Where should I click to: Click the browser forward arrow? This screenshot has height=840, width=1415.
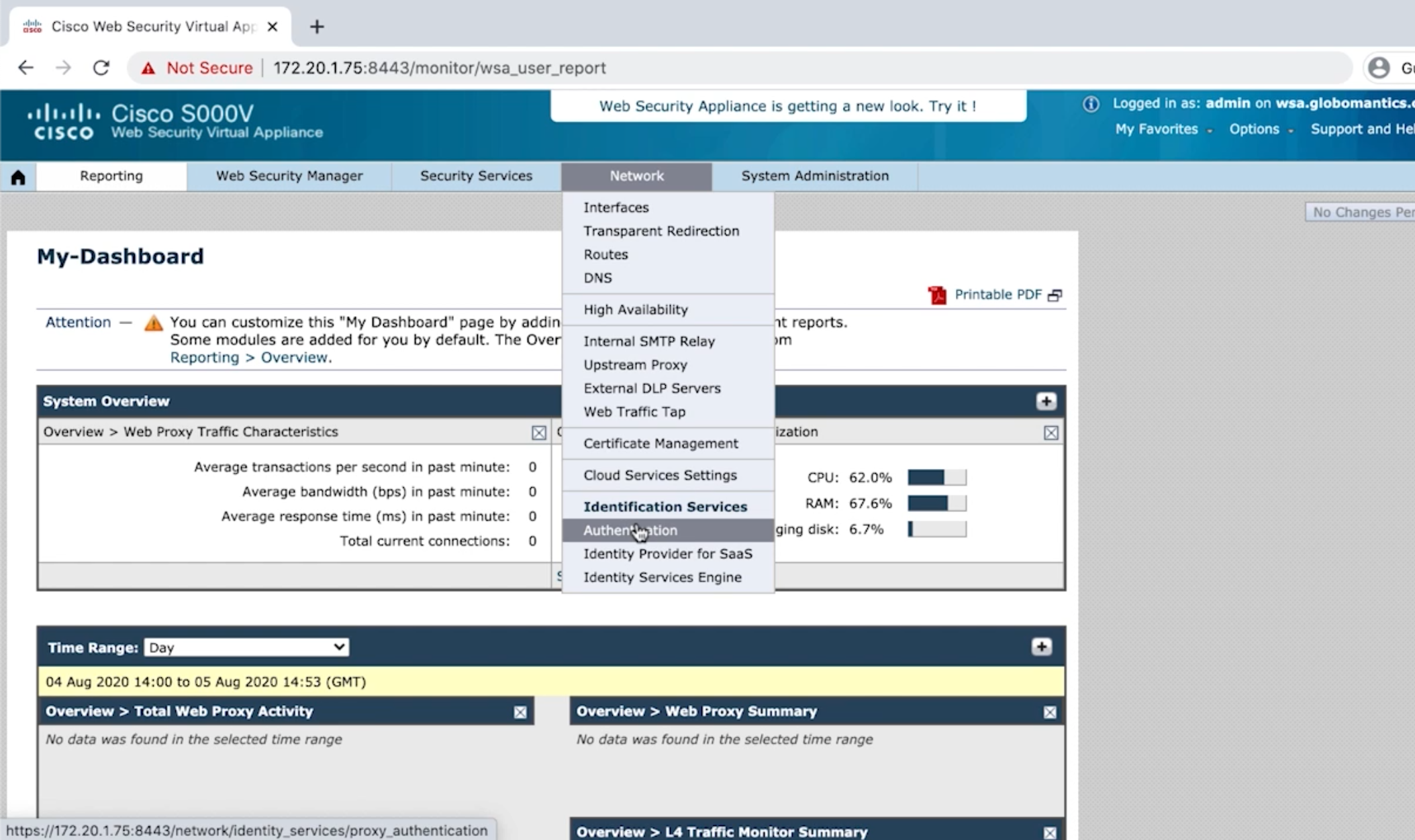click(63, 68)
